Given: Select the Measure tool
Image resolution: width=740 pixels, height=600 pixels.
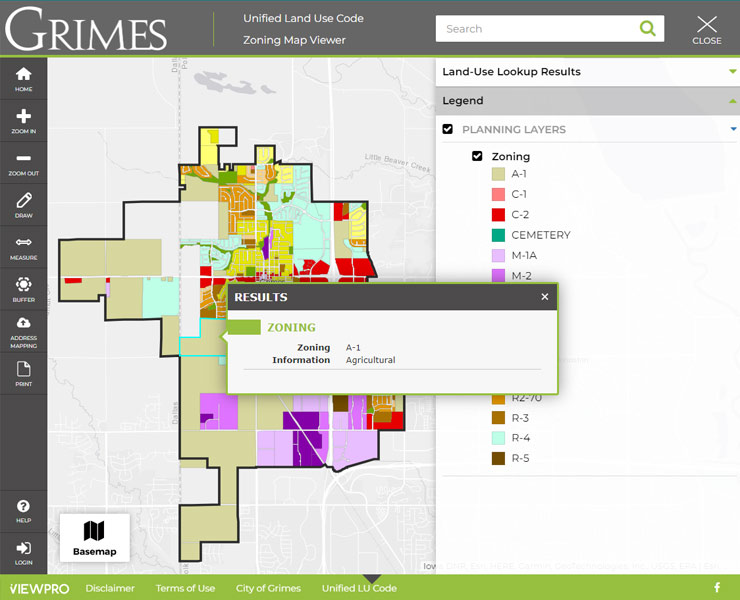Looking at the screenshot, I should (24, 247).
